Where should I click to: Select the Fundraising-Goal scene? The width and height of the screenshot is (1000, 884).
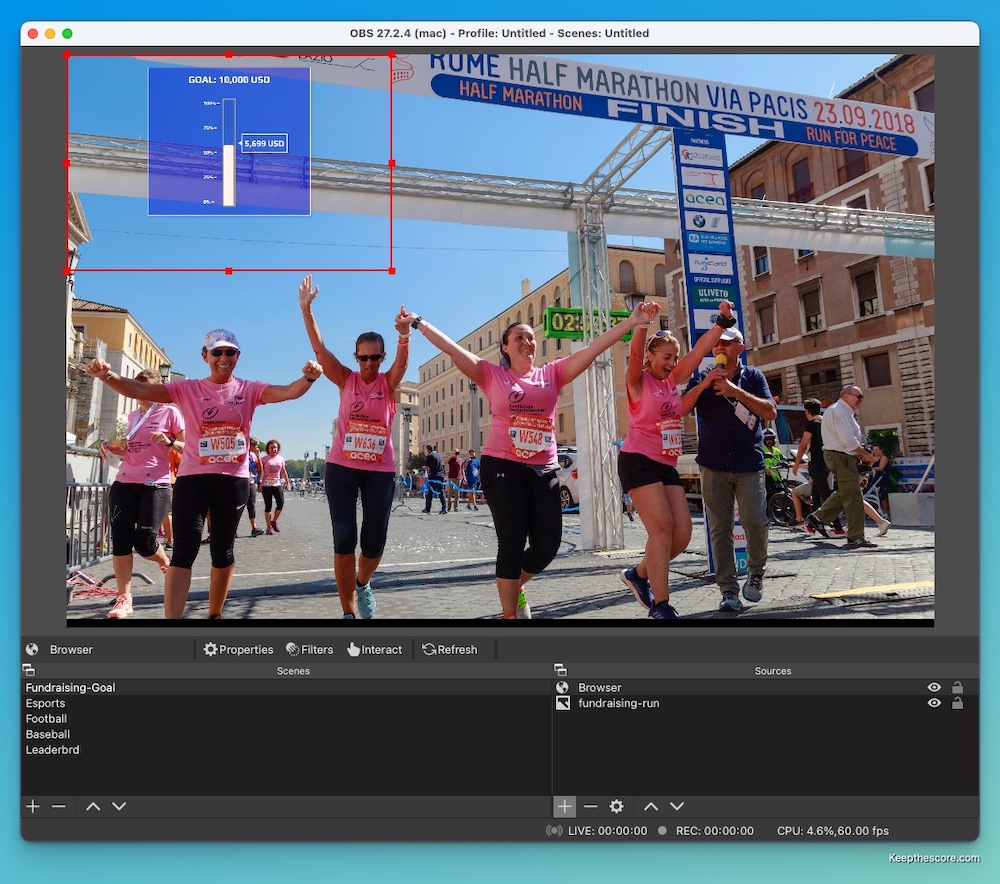pos(286,688)
